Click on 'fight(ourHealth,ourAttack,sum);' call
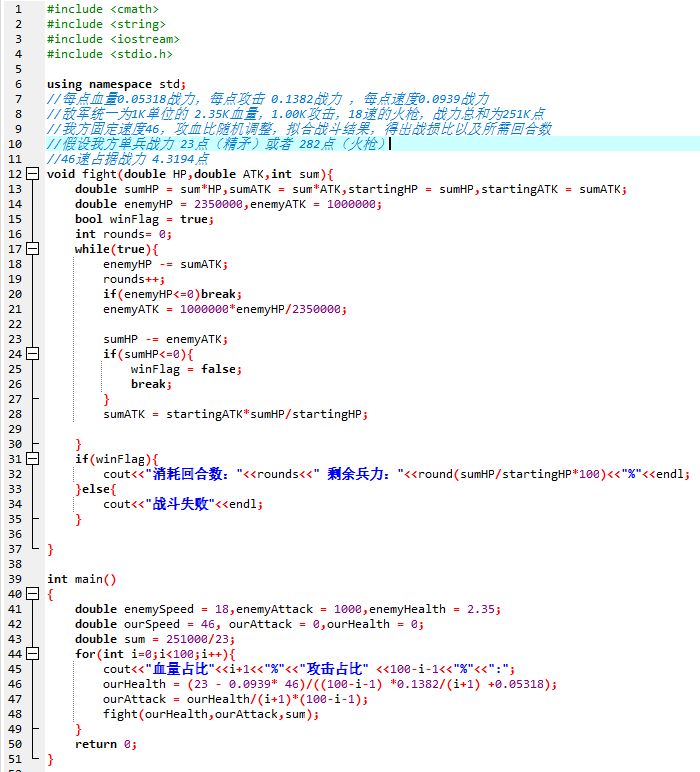This screenshot has height=772, width=700. point(211,714)
